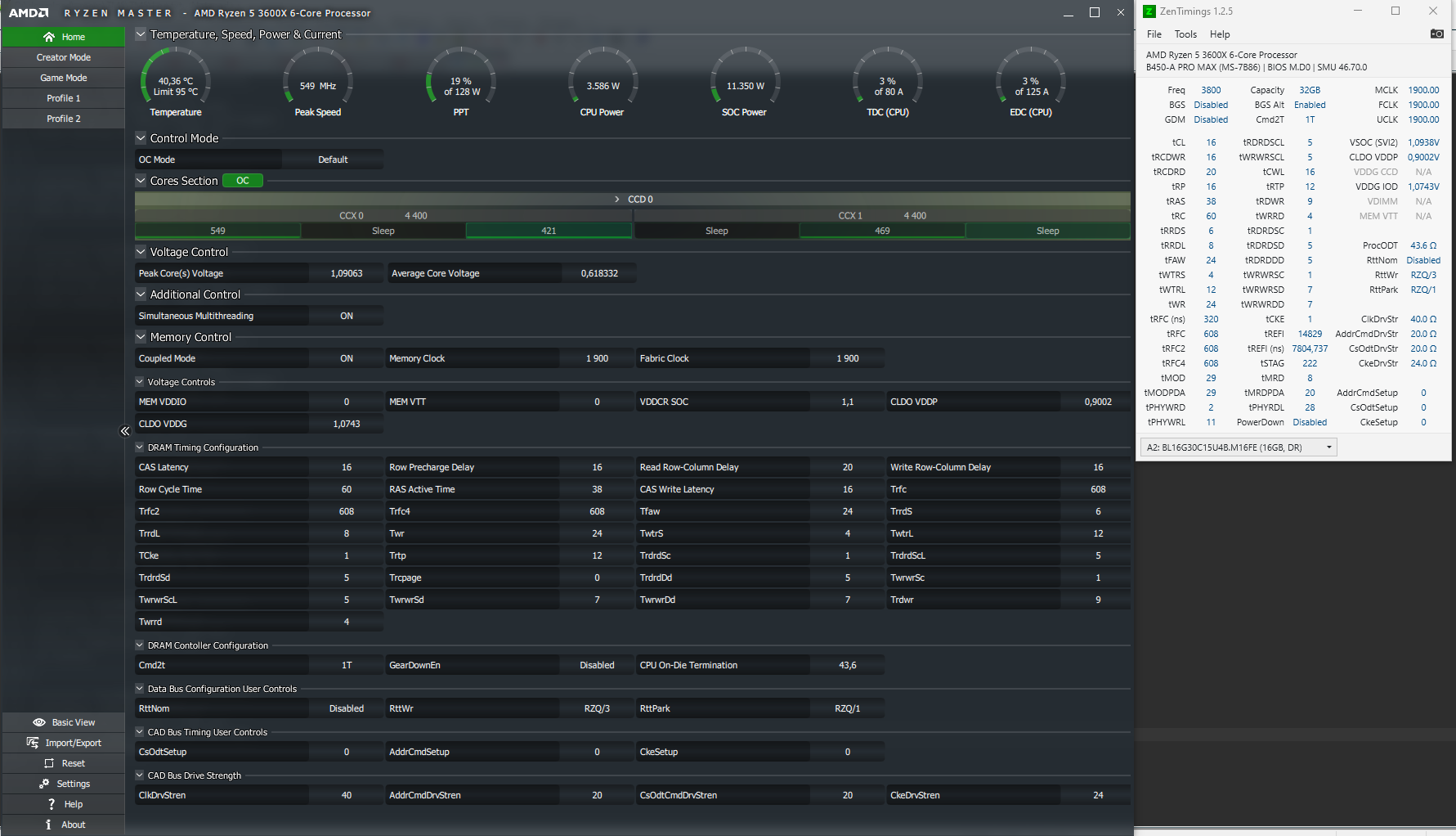The width and height of the screenshot is (1456, 836).
Task: Collapse the CAD Bus Drive Strength subsection
Action: point(140,775)
